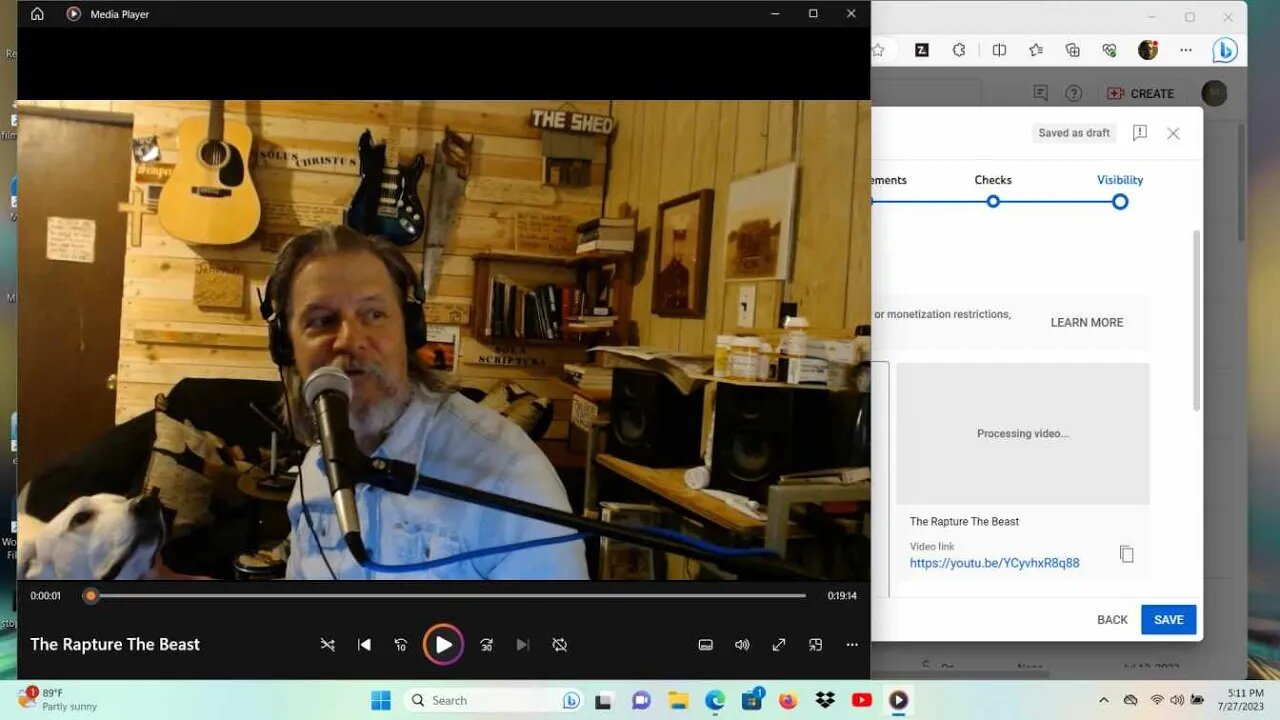The width and height of the screenshot is (1280, 720).
Task: Close the YouTube upload dialog
Action: [x=1173, y=133]
